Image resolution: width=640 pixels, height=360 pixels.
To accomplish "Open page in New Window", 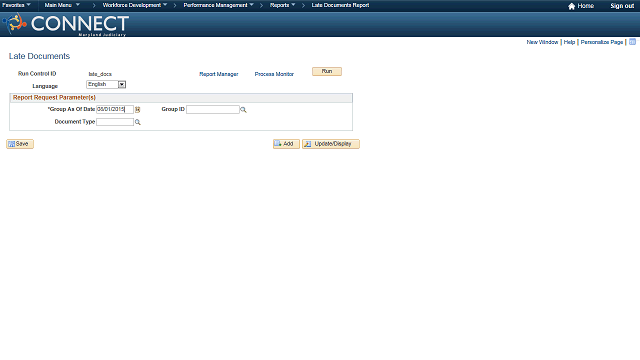I will coord(542,42).
